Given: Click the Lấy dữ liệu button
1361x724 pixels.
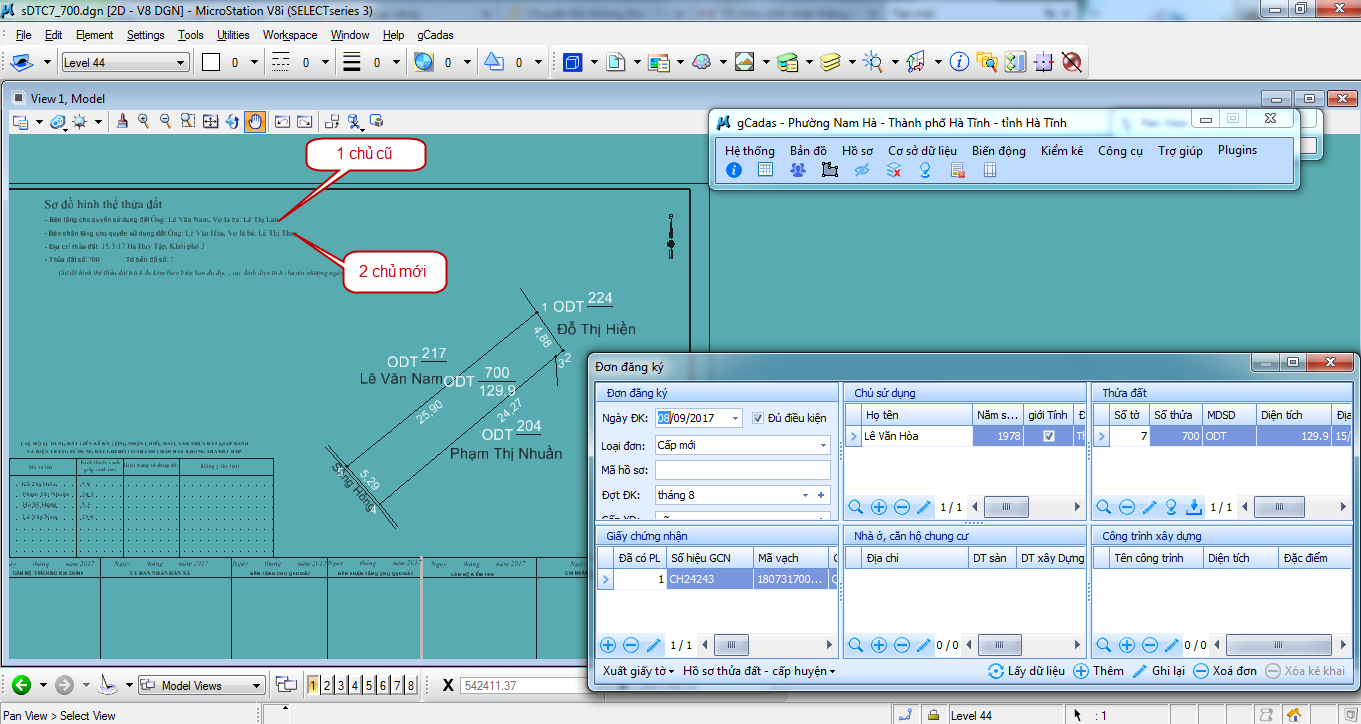Looking at the screenshot, I should [1026, 671].
